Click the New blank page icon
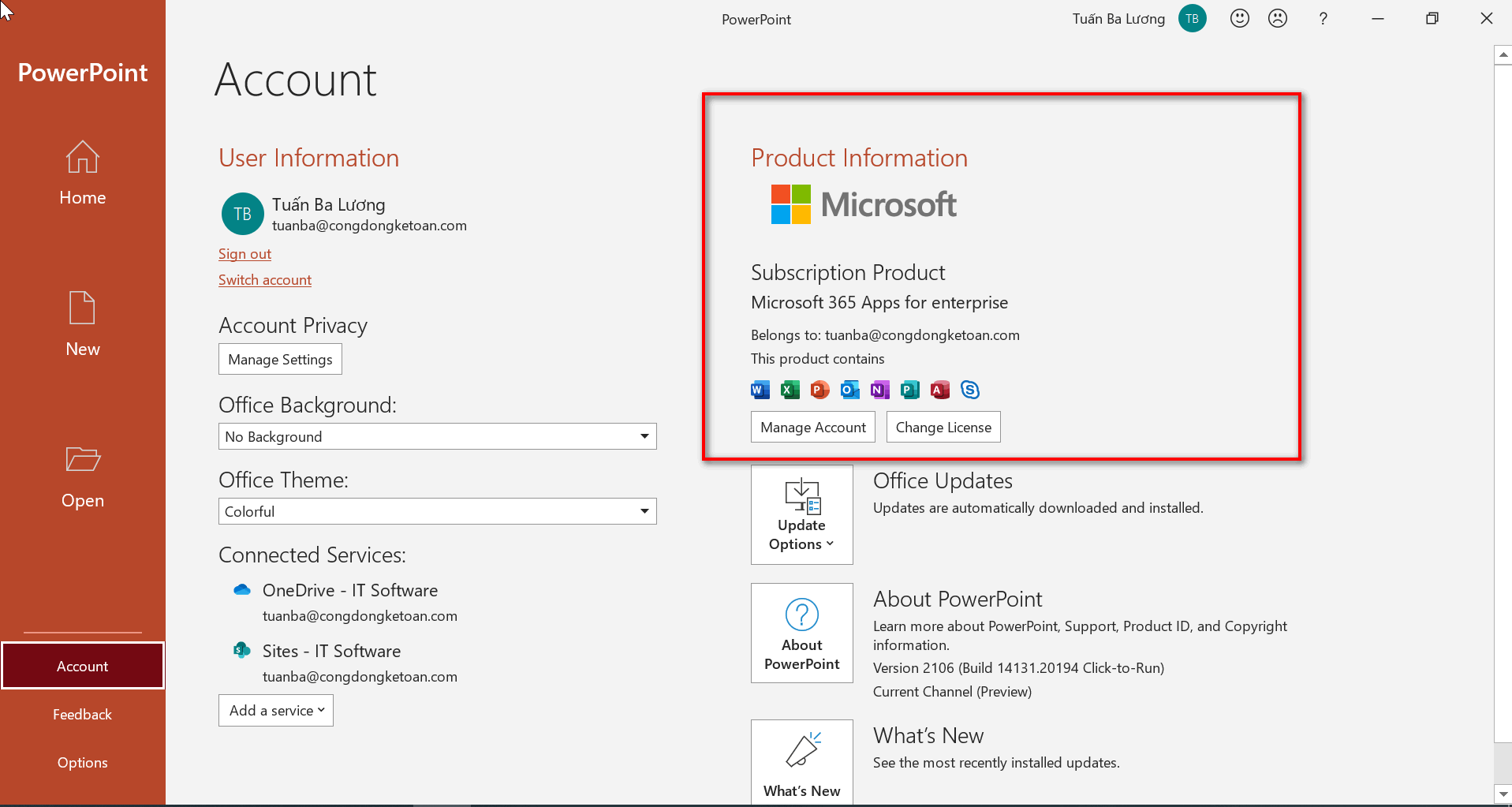This screenshot has width=1512, height=807. [83, 308]
